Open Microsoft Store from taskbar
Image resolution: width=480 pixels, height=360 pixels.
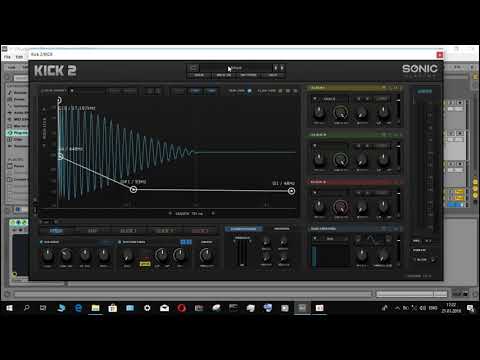coord(113,308)
